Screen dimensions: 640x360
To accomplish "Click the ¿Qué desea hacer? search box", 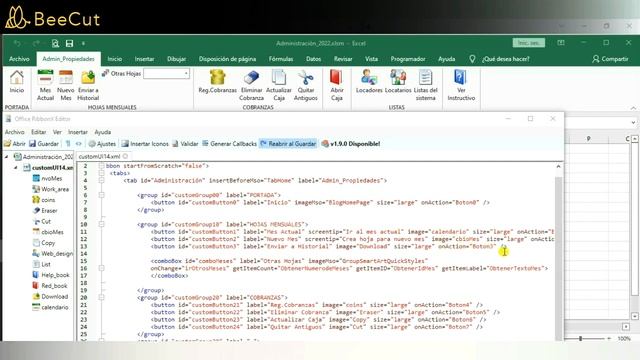I will [x=505, y=59].
